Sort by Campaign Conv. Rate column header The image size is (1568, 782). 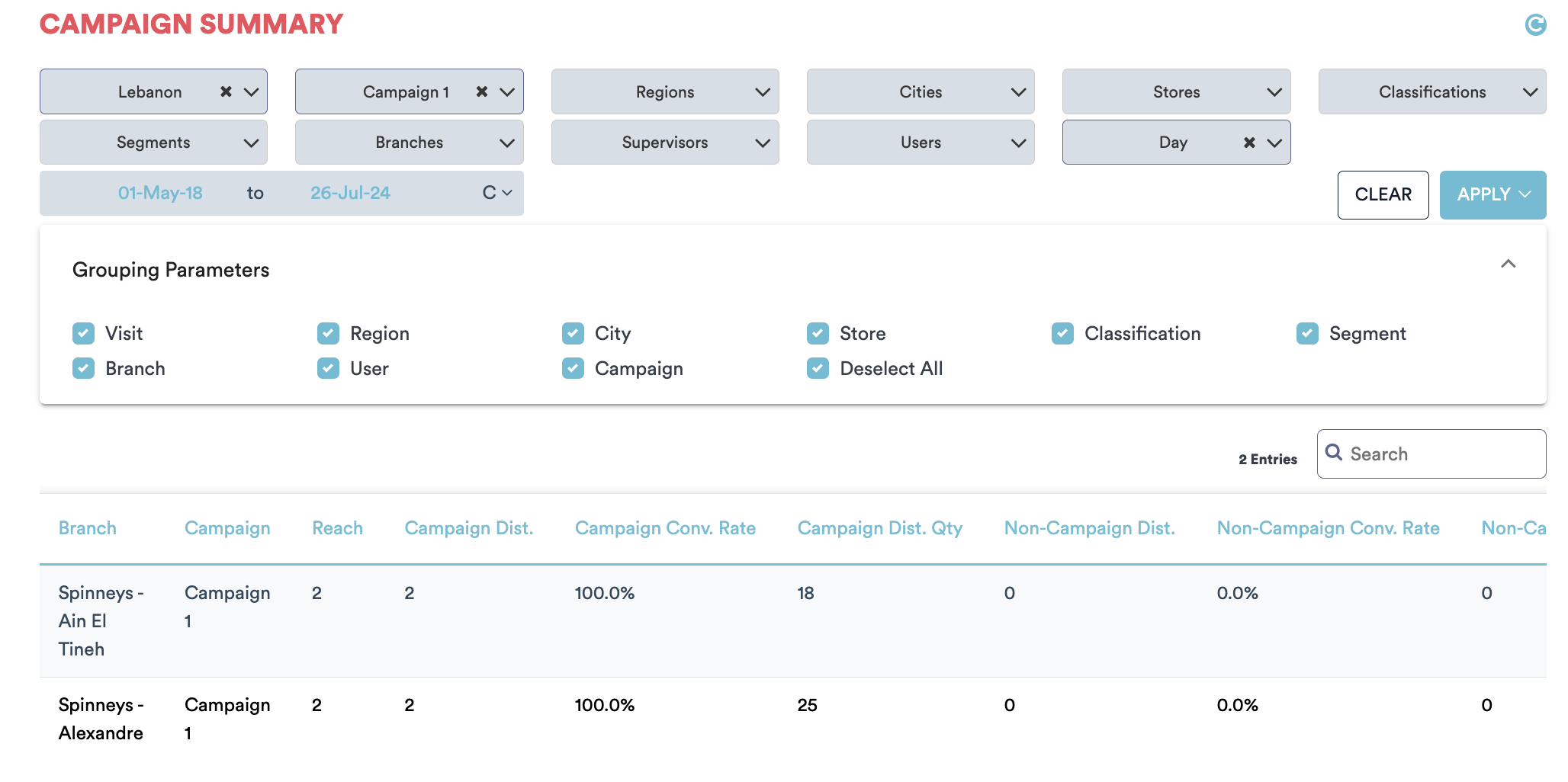coord(664,528)
